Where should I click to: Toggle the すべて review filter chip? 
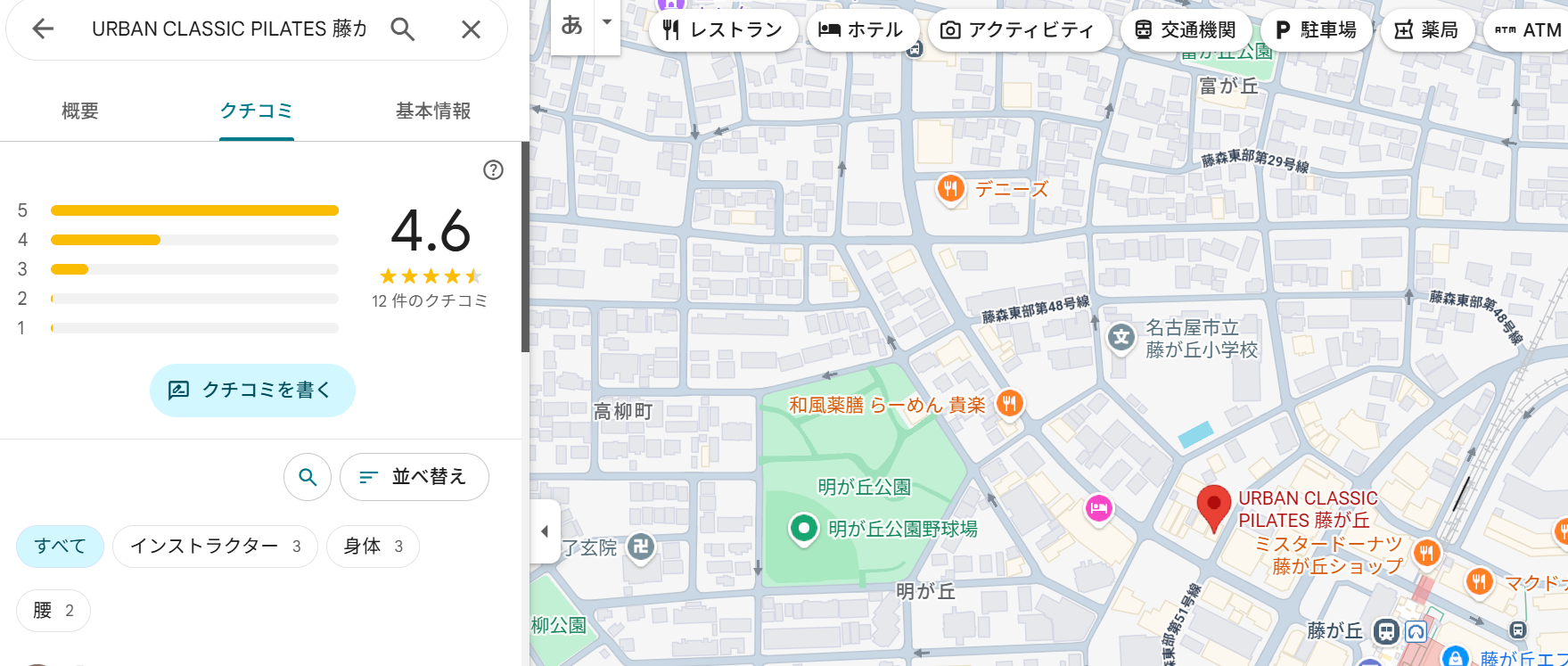pyautogui.click(x=61, y=547)
